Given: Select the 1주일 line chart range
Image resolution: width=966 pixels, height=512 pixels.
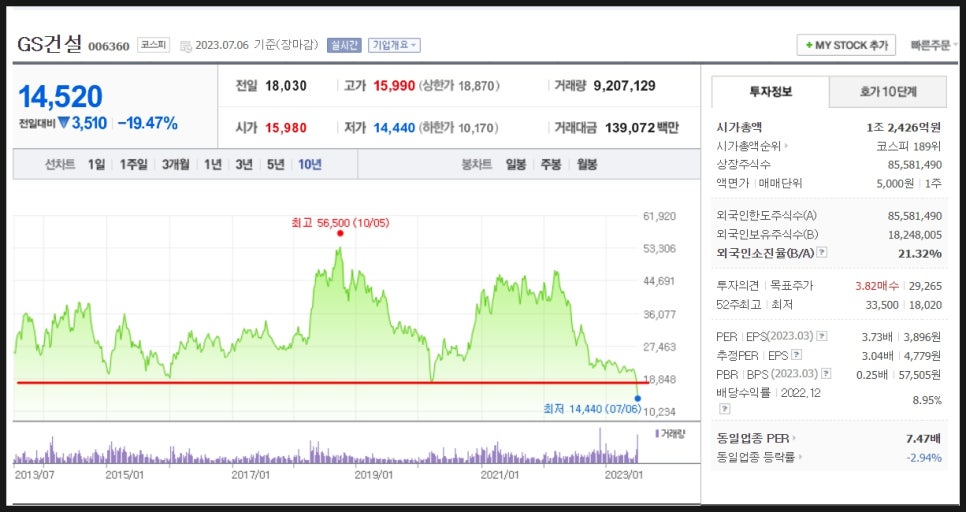Looking at the screenshot, I should click(x=134, y=165).
